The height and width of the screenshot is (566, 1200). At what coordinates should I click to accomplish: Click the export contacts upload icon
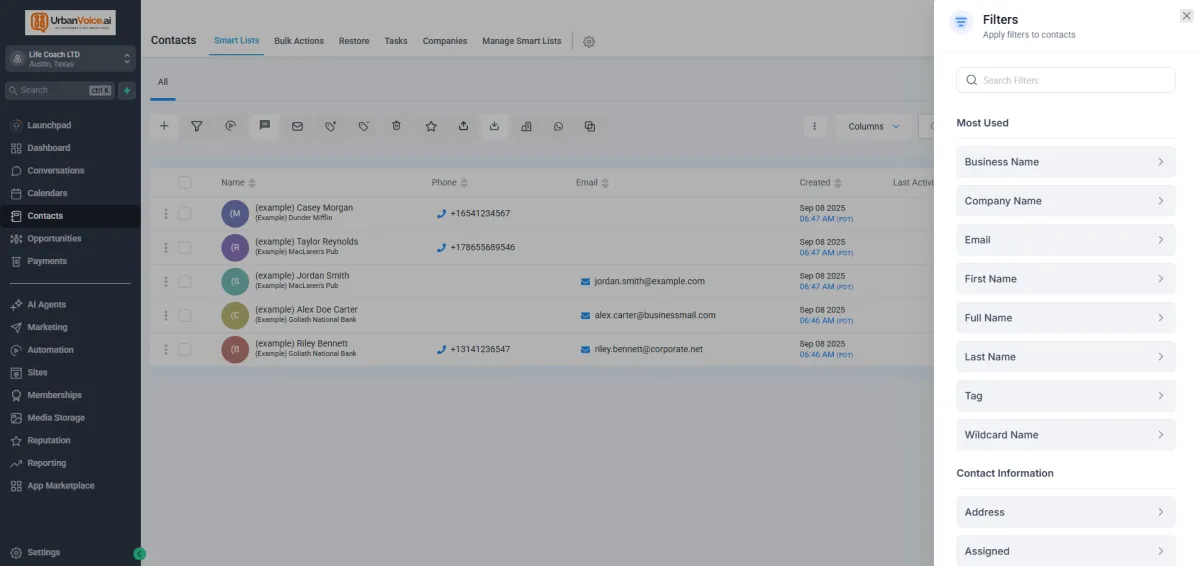click(x=463, y=126)
